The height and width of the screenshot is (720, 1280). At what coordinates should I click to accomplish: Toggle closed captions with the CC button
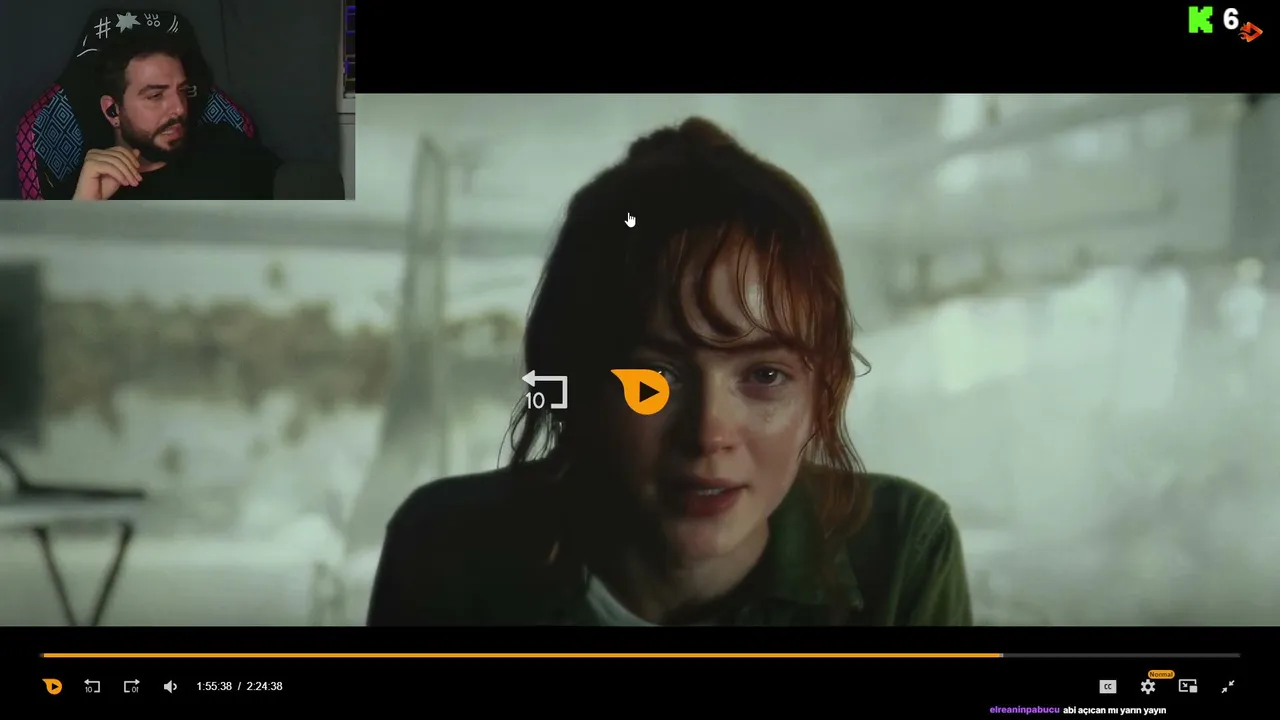1107,686
